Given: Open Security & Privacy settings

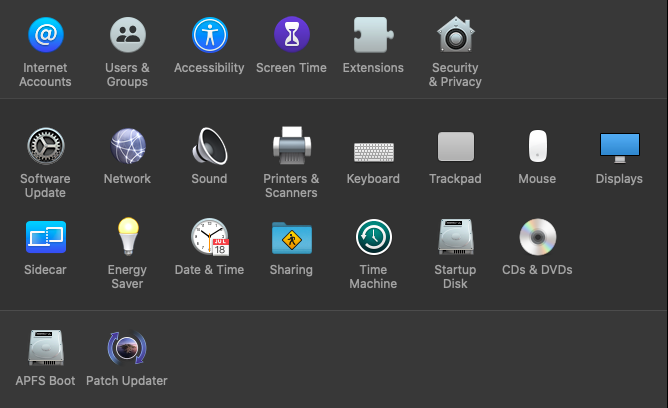Looking at the screenshot, I should pyautogui.click(x=455, y=34).
